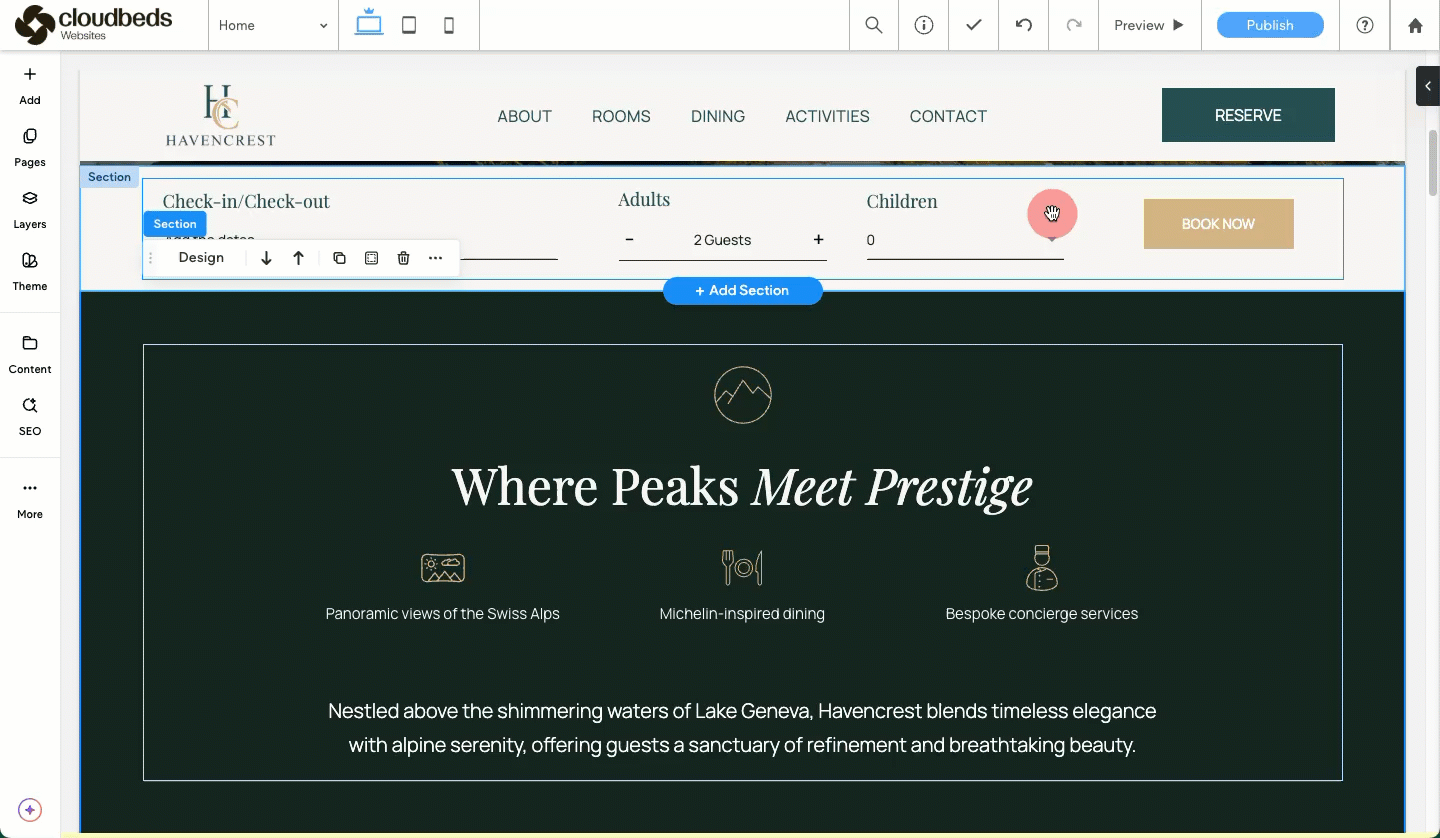This screenshot has height=838, width=1440.
Task: Select the outer Section label tag
Action: tap(109, 177)
